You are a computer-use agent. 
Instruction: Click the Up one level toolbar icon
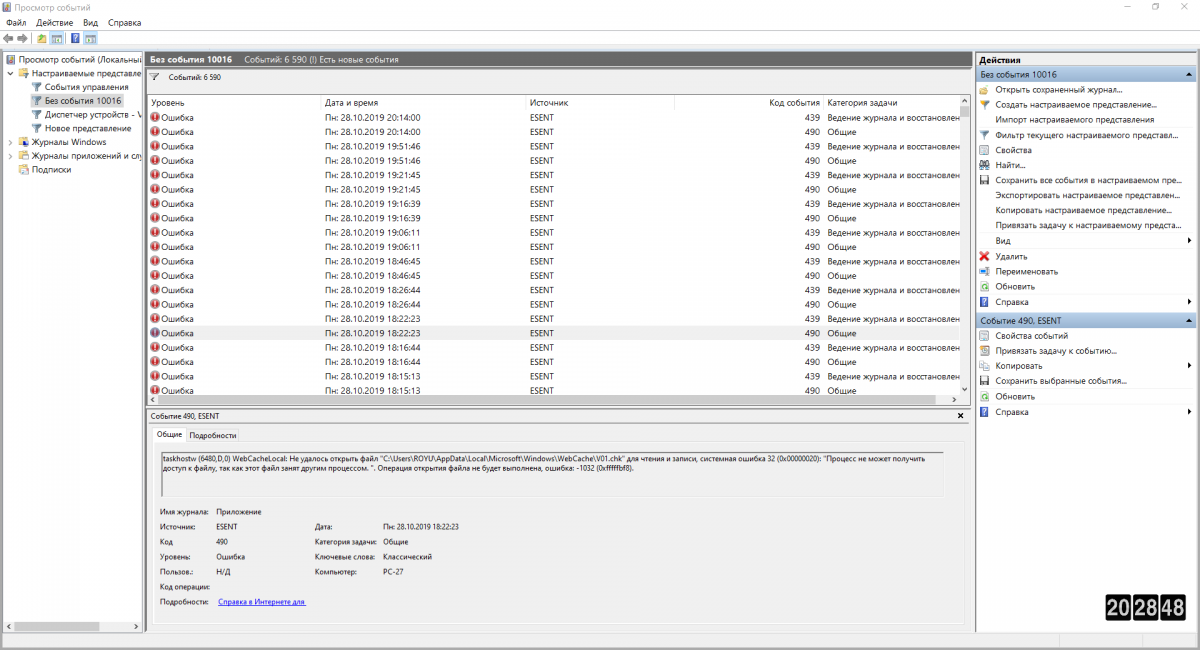point(42,38)
